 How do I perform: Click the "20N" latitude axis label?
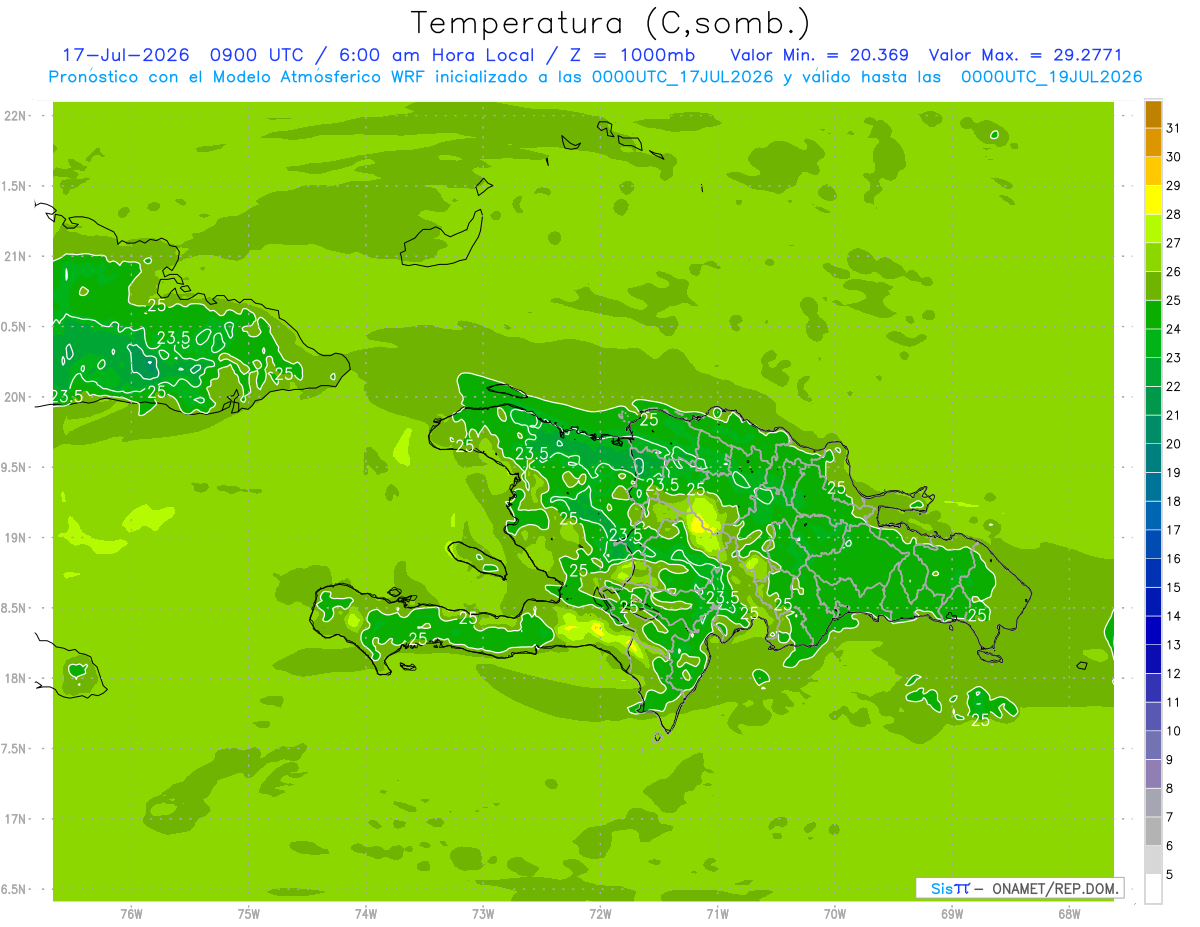point(15,397)
